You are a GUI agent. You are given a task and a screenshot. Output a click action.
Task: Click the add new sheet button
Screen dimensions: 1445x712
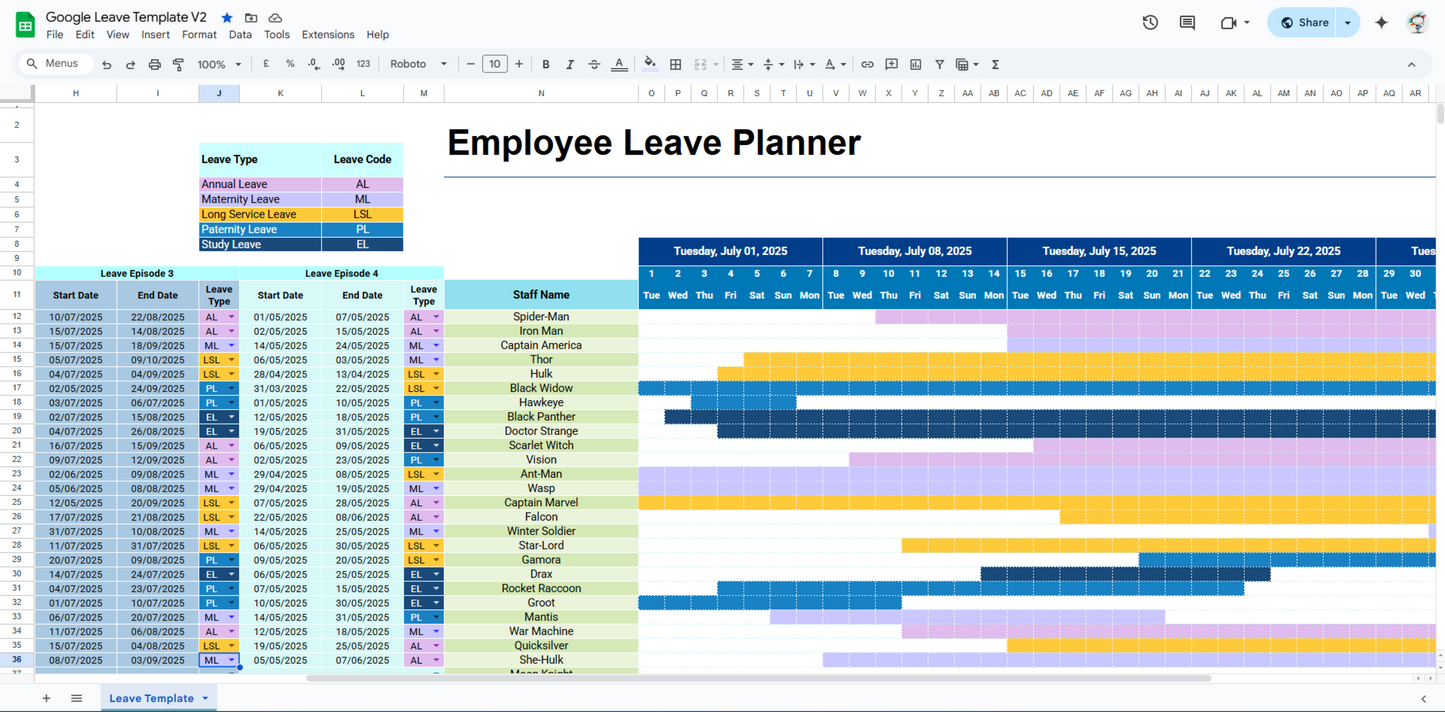click(x=46, y=698)
